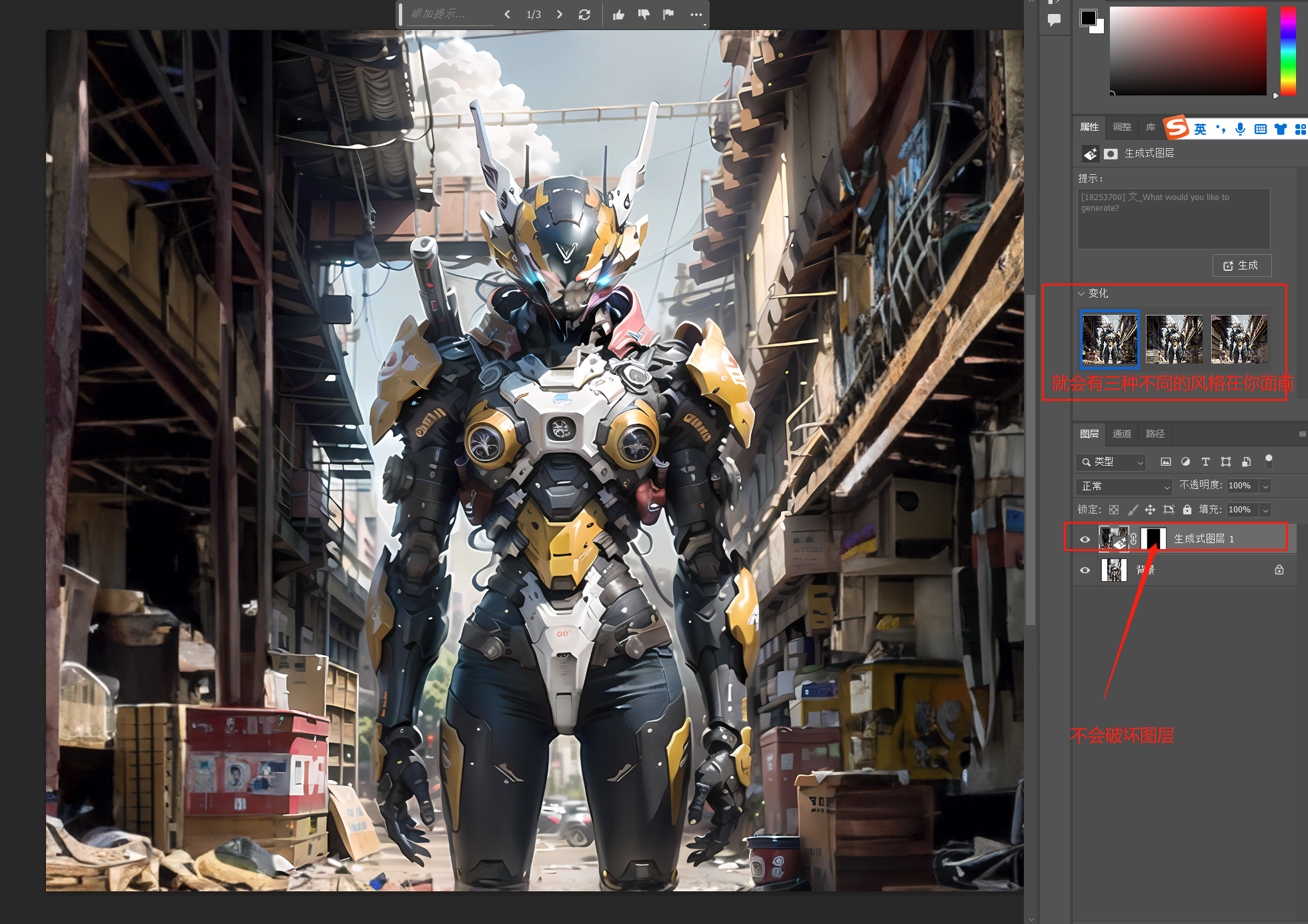Switch to the 属性 tab
This screenshot has height=924, width=1308.
pos(1089,127)
